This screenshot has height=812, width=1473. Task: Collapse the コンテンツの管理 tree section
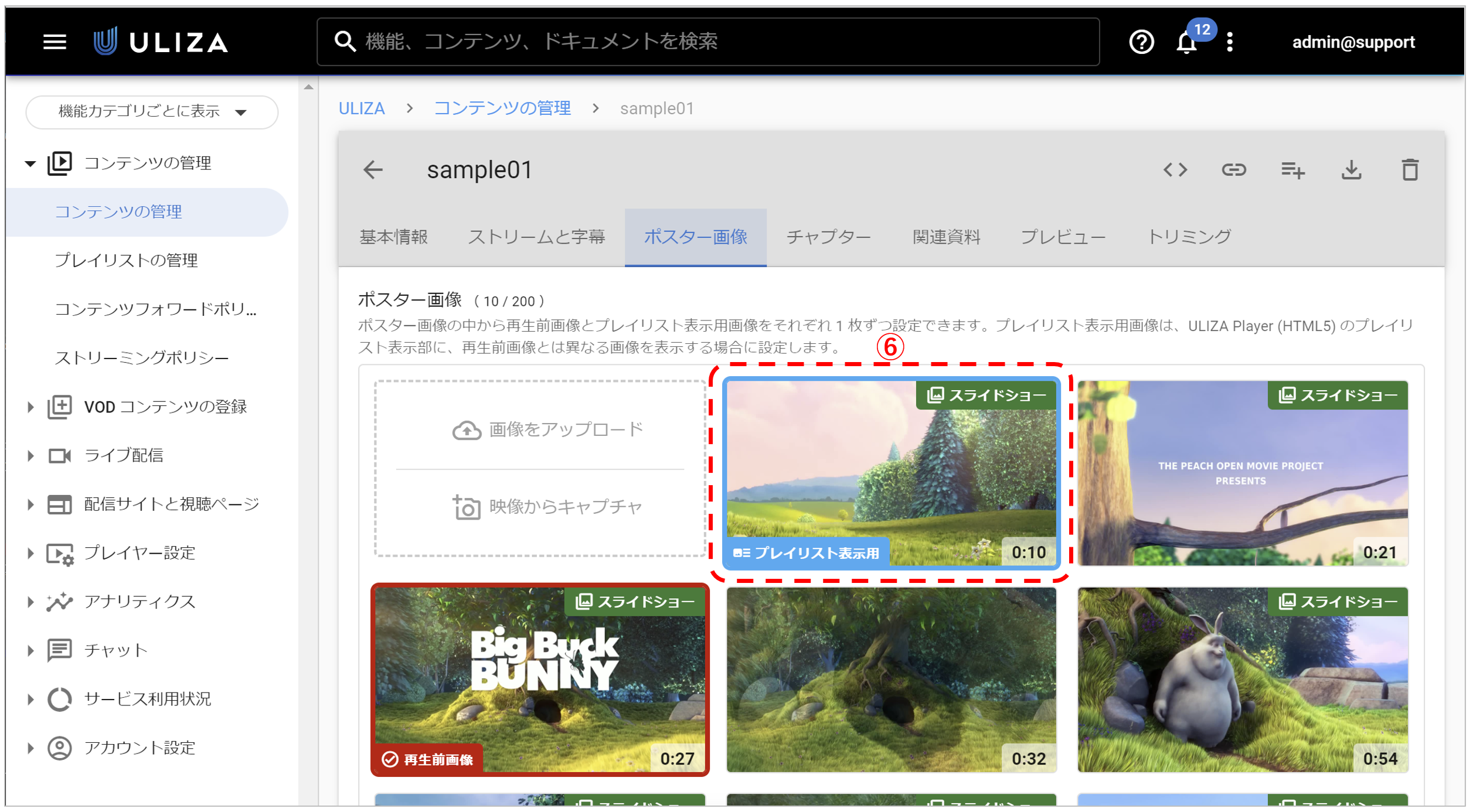pos(30,163)
